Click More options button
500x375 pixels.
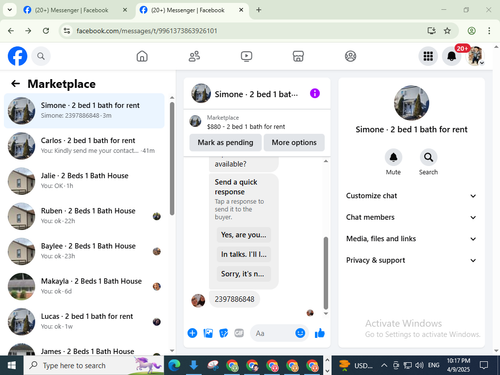(x=294, y=142)
